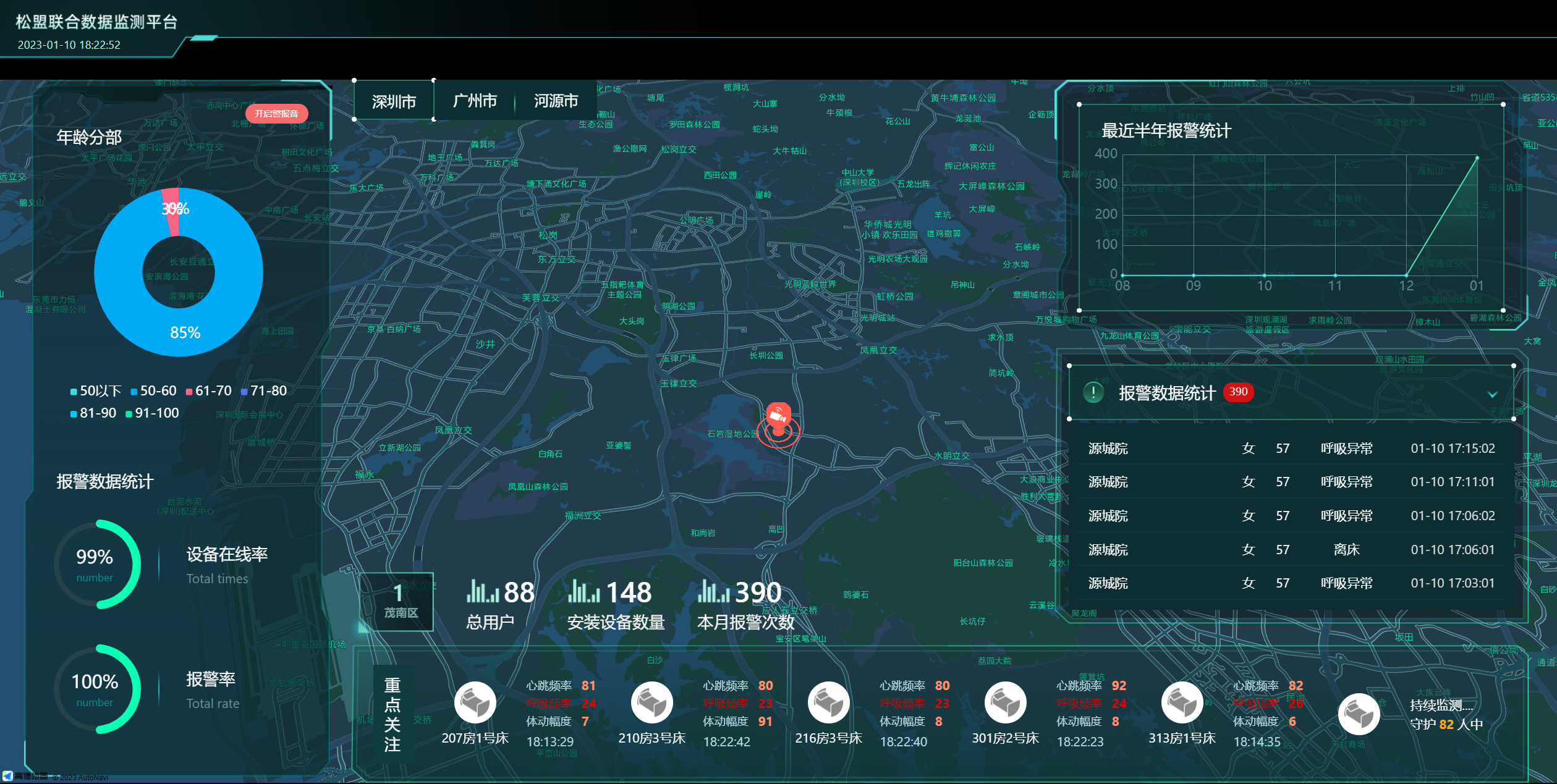This screenshot has width=1557, height=784.
Task: Click the timestamp 2023-01-10 18:22:52
Action: (69, 45)
